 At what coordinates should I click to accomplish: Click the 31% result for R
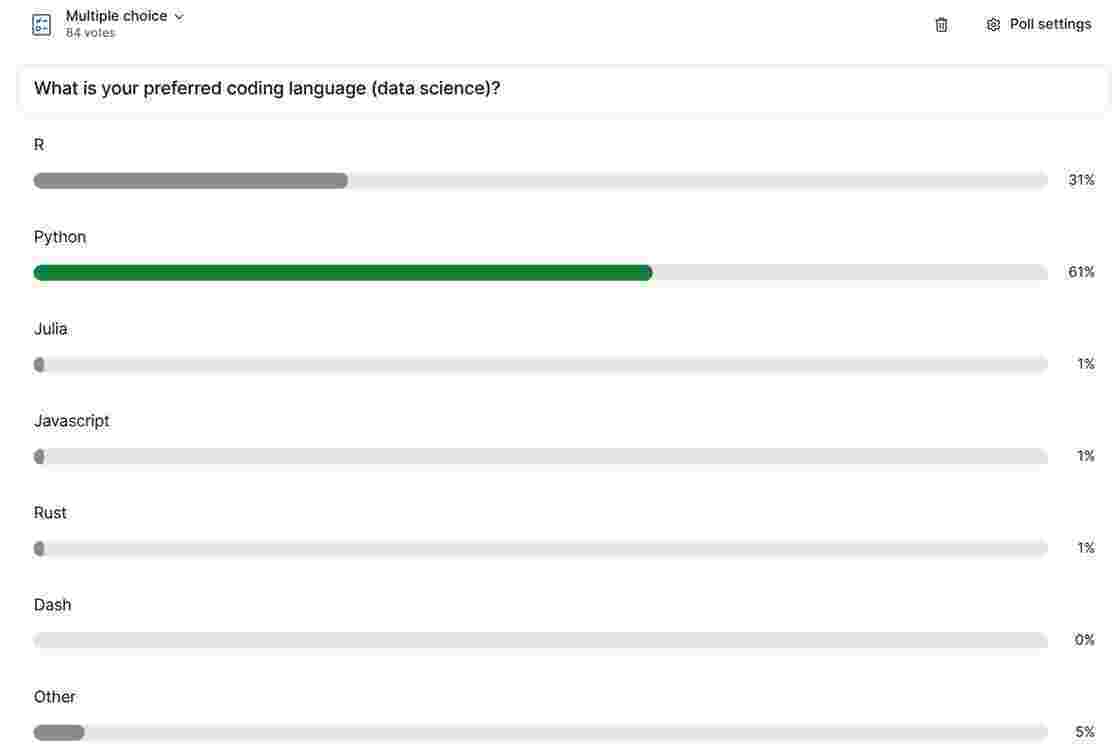pyautogui.click(x=1081, y=180)
